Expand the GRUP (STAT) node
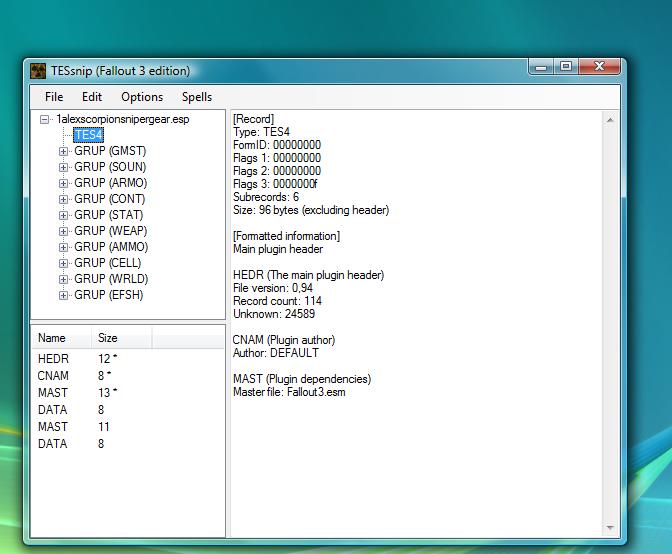Image resolution: width=672 pixels, height=554 pixels. point(63,215)
